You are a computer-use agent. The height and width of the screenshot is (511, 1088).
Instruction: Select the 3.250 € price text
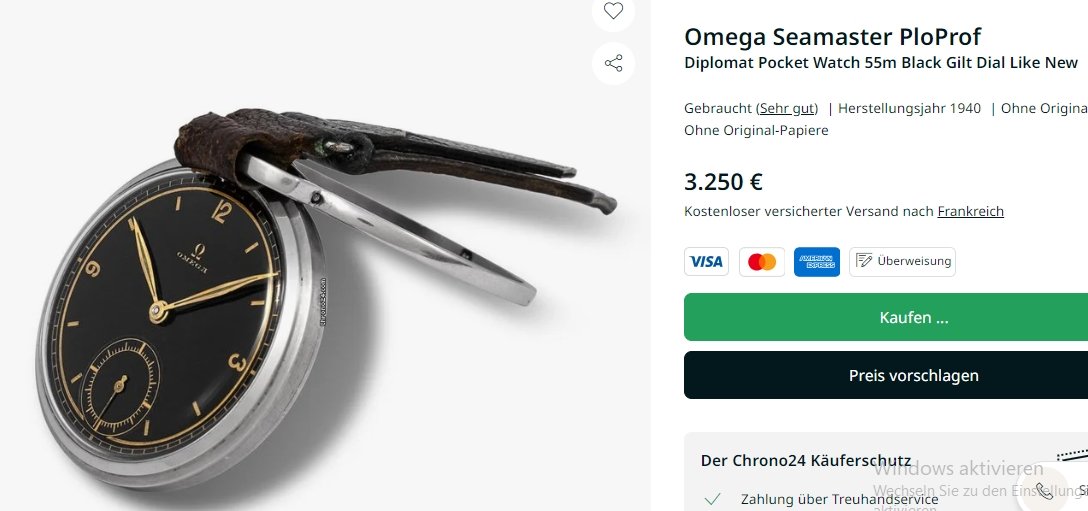pyautogui.click(x=723, y=182)
